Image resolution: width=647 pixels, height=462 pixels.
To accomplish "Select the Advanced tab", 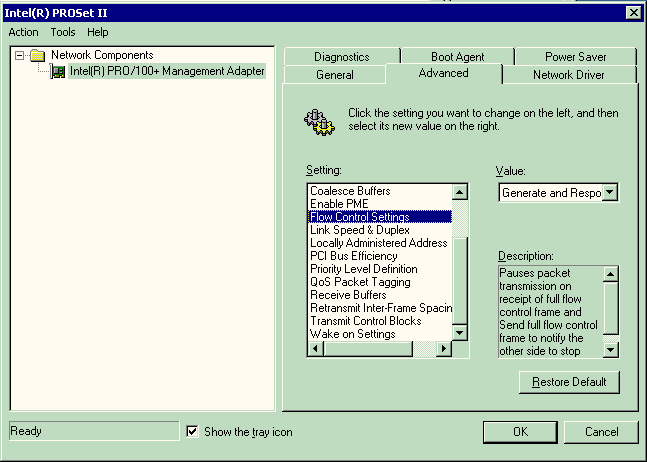I will [444, 73].
